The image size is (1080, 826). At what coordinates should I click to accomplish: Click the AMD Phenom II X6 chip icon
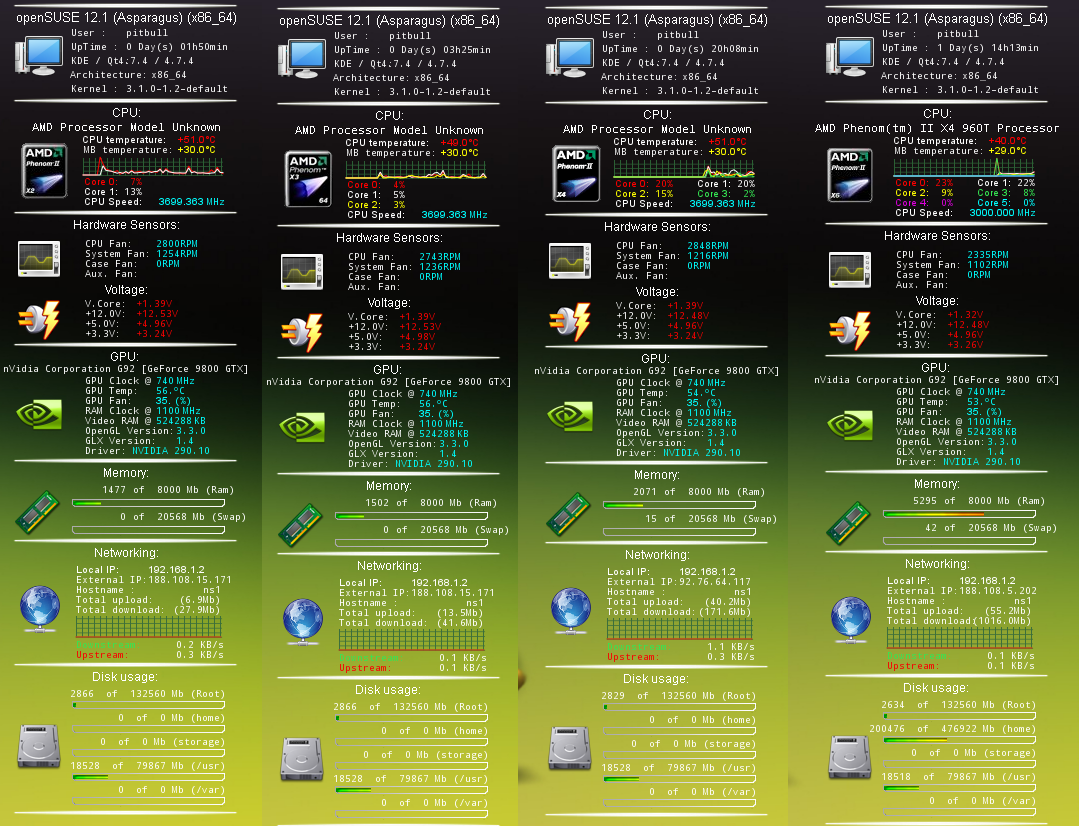(x=851, y=176)
